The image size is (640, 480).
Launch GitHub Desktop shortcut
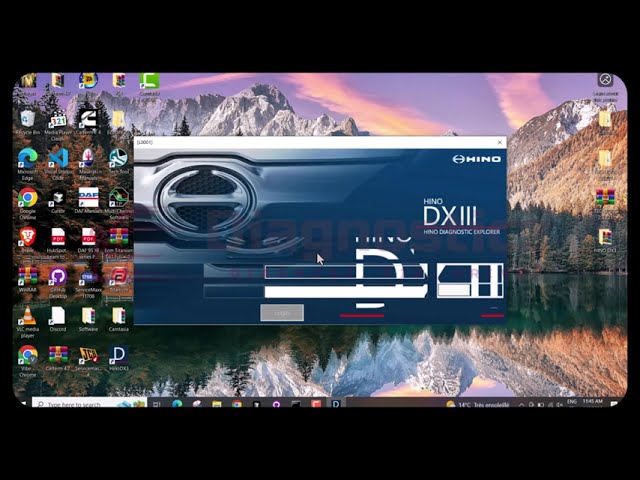tap(58, 282)
